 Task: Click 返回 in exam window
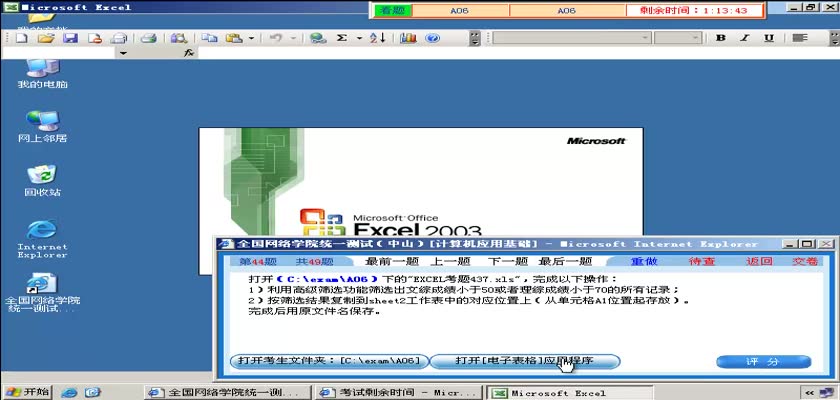coord(759,261)
